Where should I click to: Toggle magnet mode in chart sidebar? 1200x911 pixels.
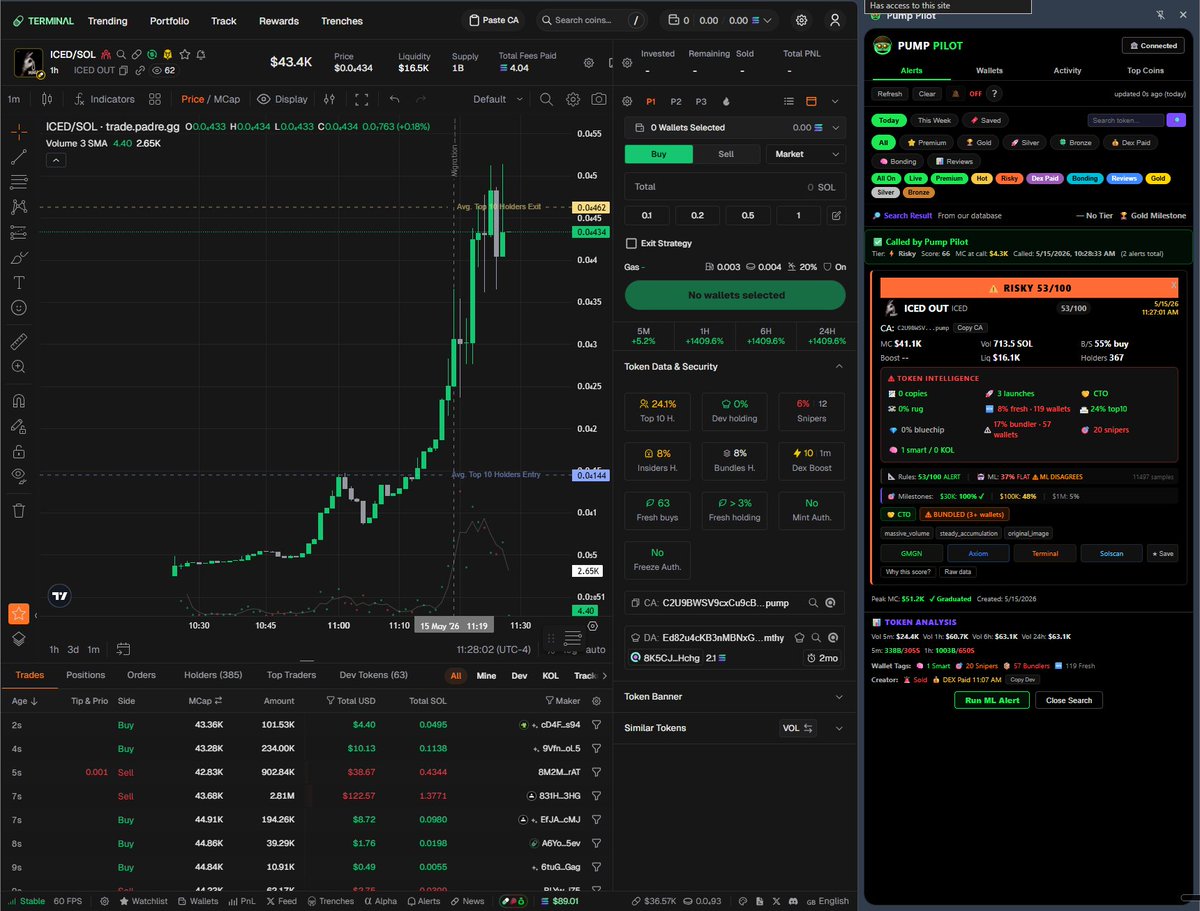click(18, 402)
